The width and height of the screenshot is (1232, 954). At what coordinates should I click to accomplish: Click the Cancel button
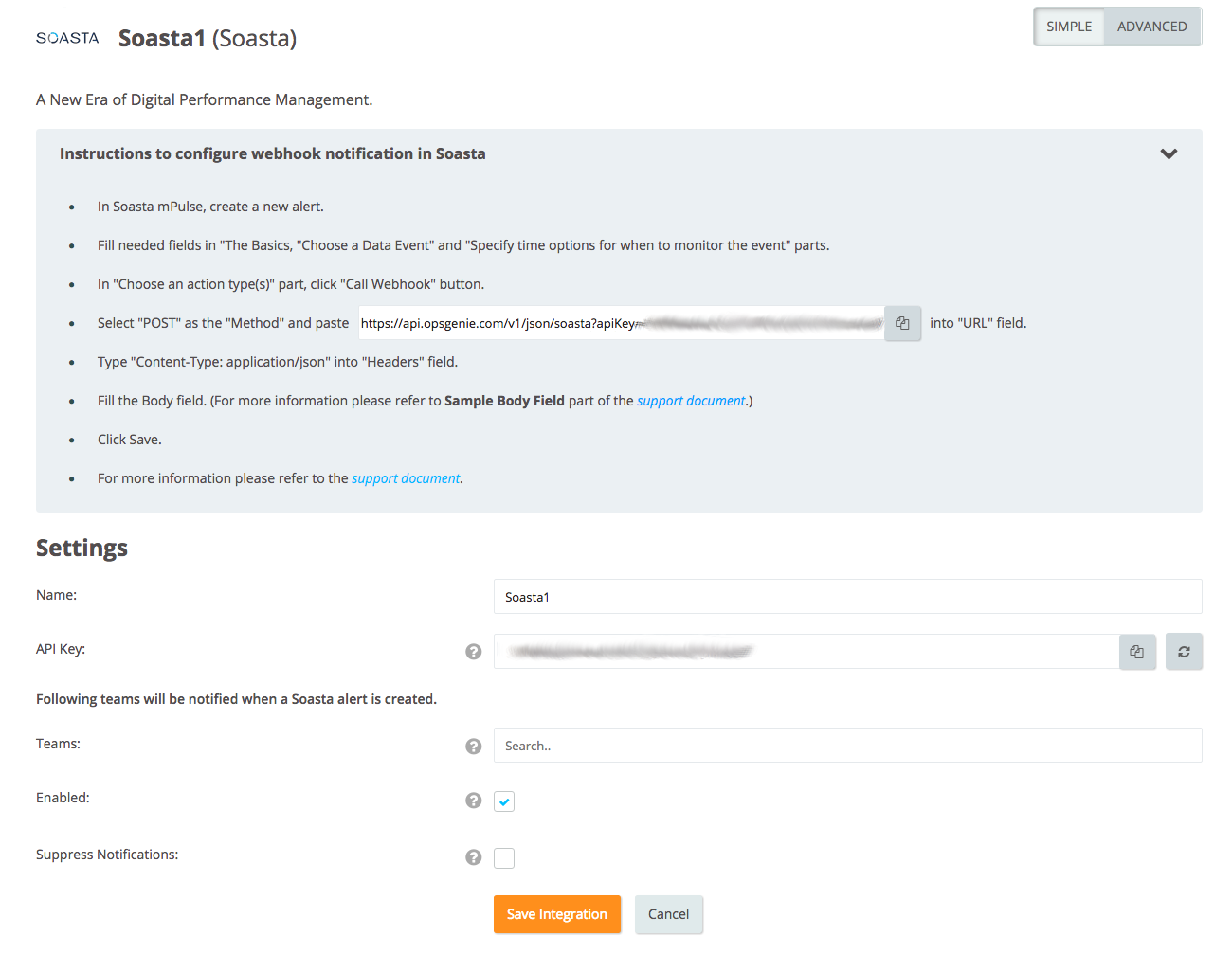pyautogui.click(x=669, y=914)
